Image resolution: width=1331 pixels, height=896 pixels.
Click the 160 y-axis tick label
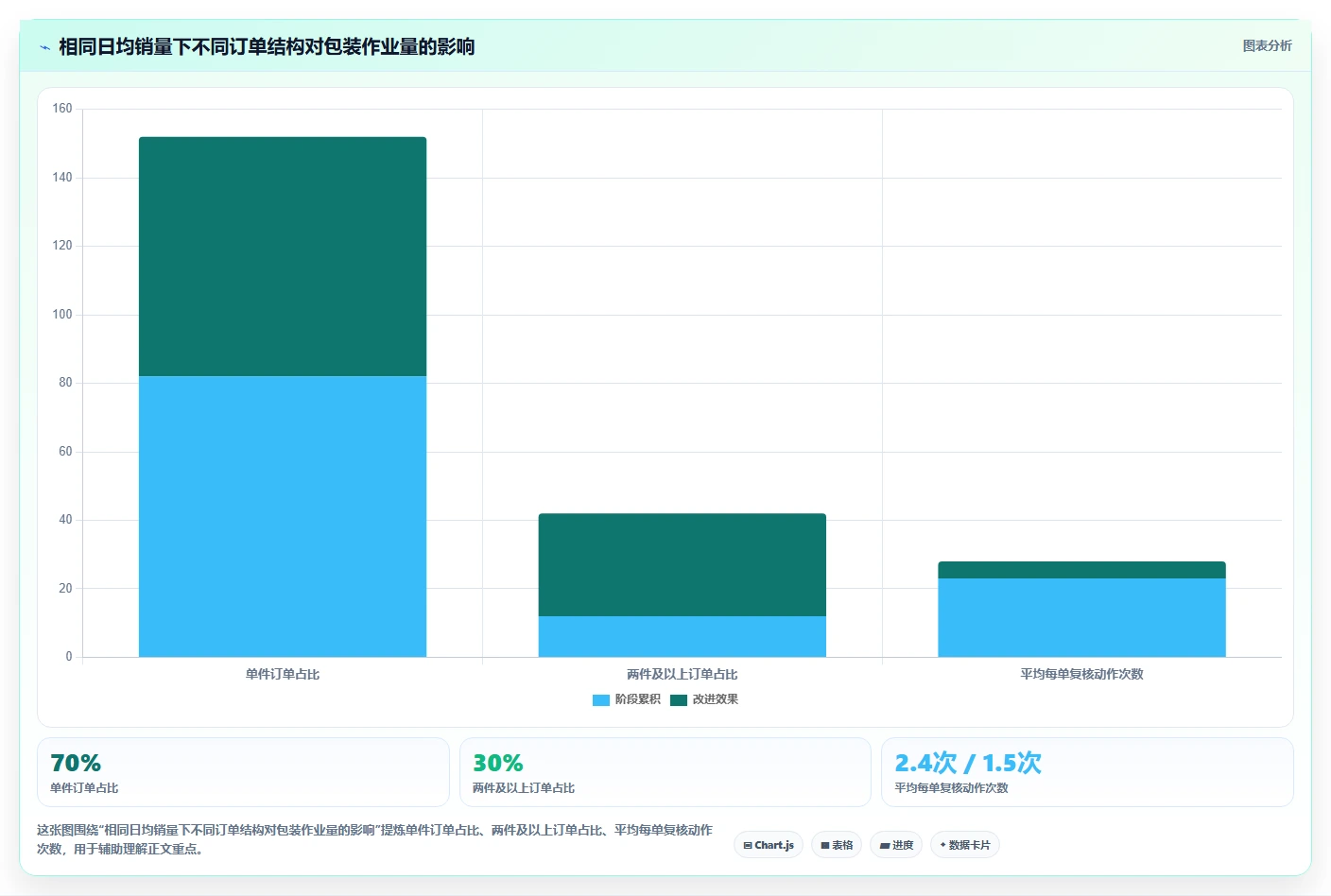point(62,109)
